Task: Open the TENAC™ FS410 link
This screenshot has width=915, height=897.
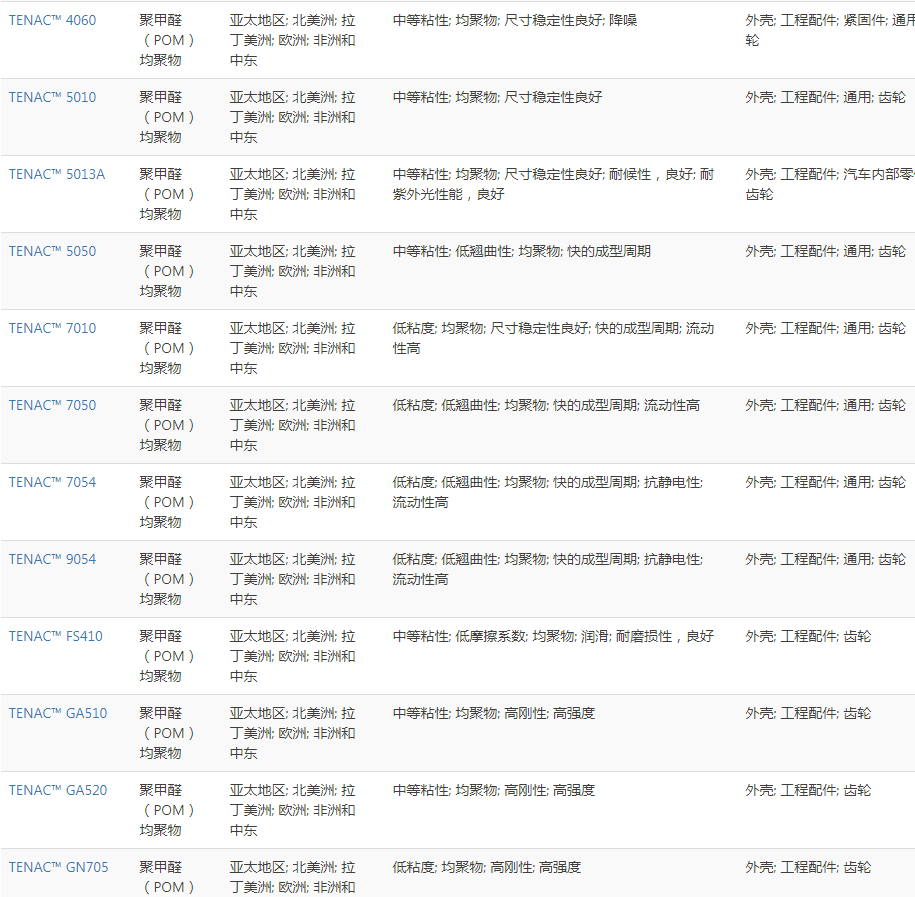Action: click(56, 636)
